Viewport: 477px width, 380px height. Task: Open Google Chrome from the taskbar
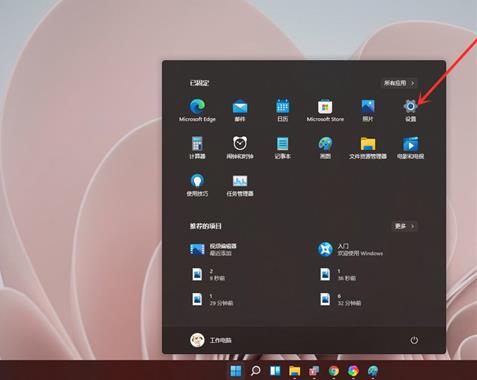tap(334, 370)
